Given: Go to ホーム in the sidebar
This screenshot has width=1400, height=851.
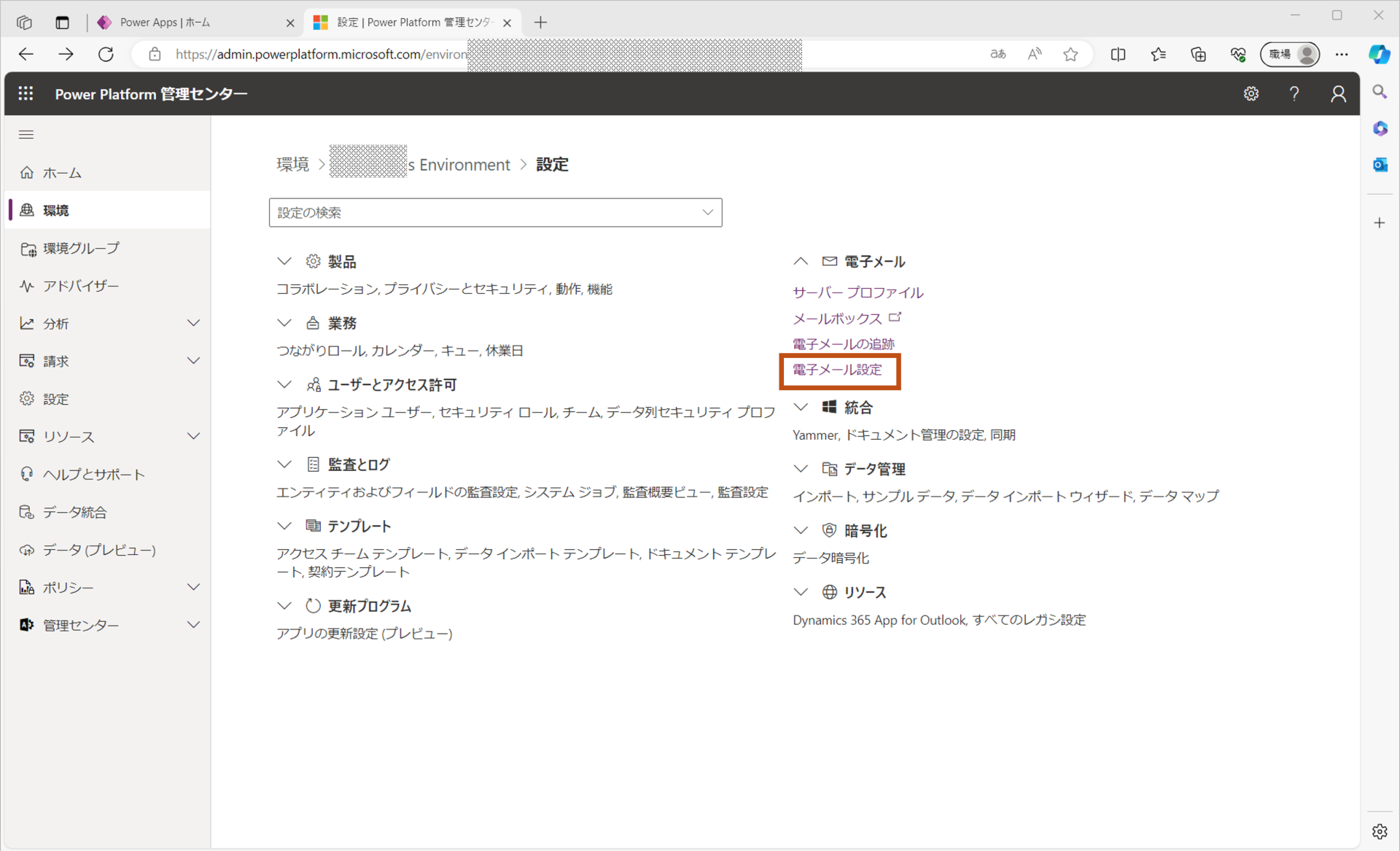Looking at the screenshot, I should click(x=108, y=173).
